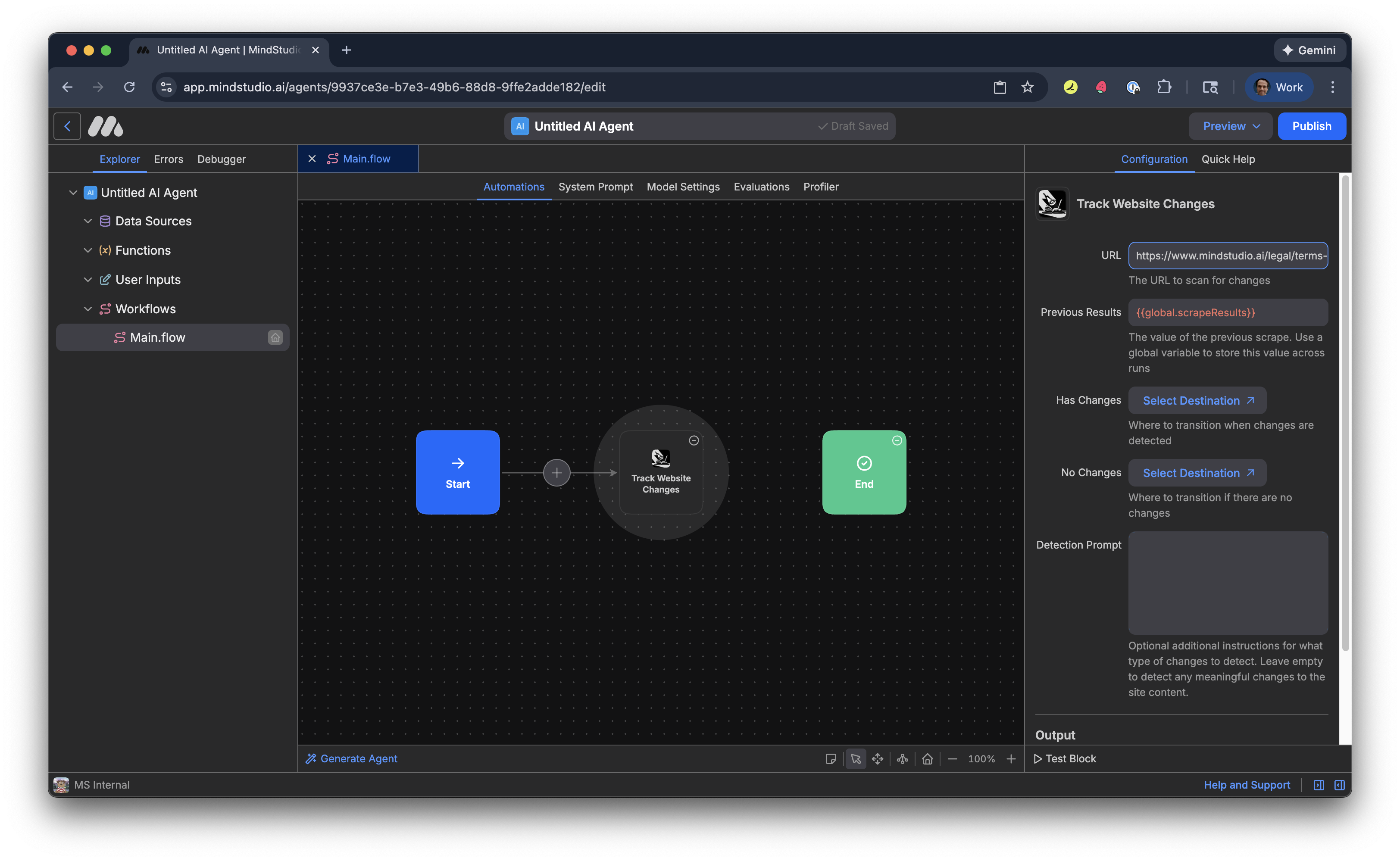Click the Publish button

pos(1311,126)
